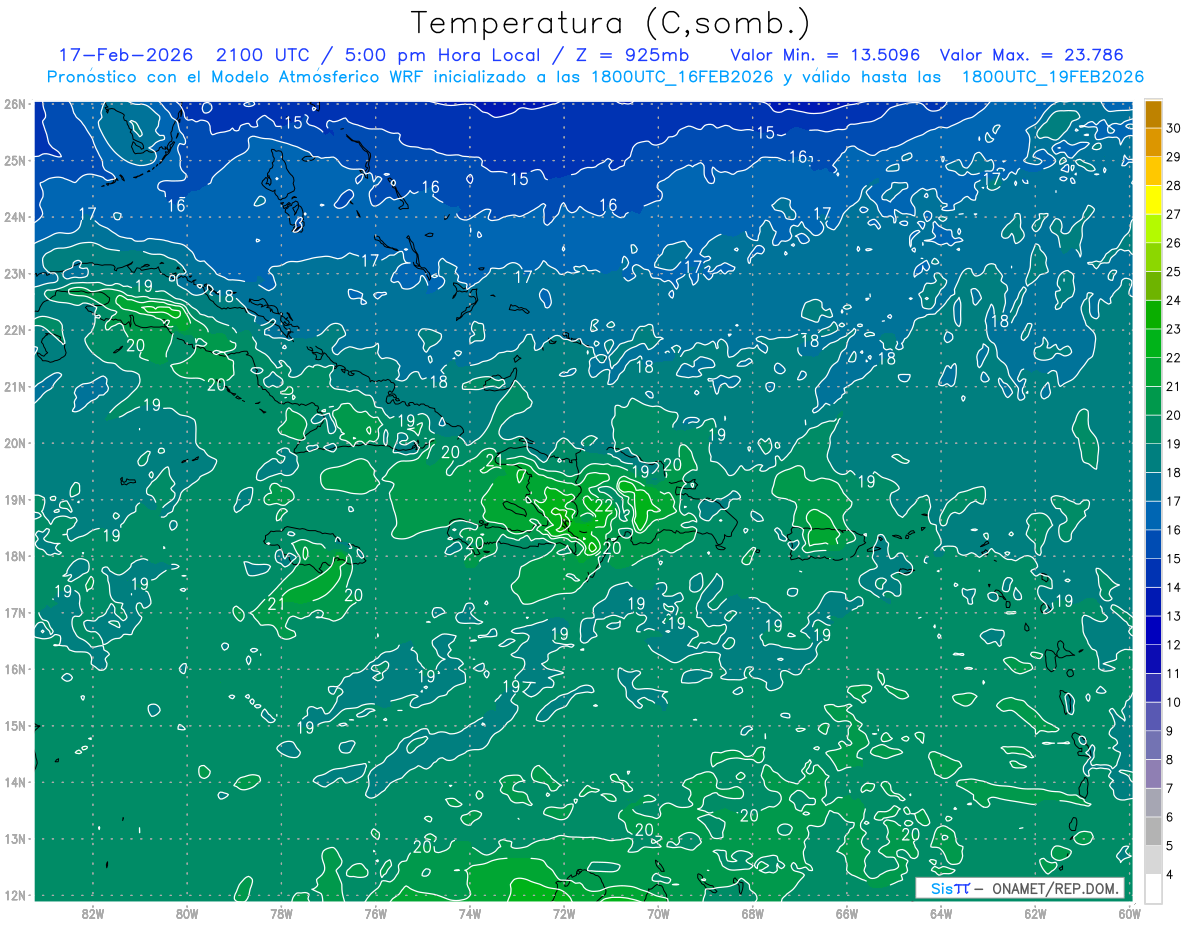The image size is (1200, 927).
Task: Click the '64W' longitude label
Action: pyautogui.click(x=941, y=913)
